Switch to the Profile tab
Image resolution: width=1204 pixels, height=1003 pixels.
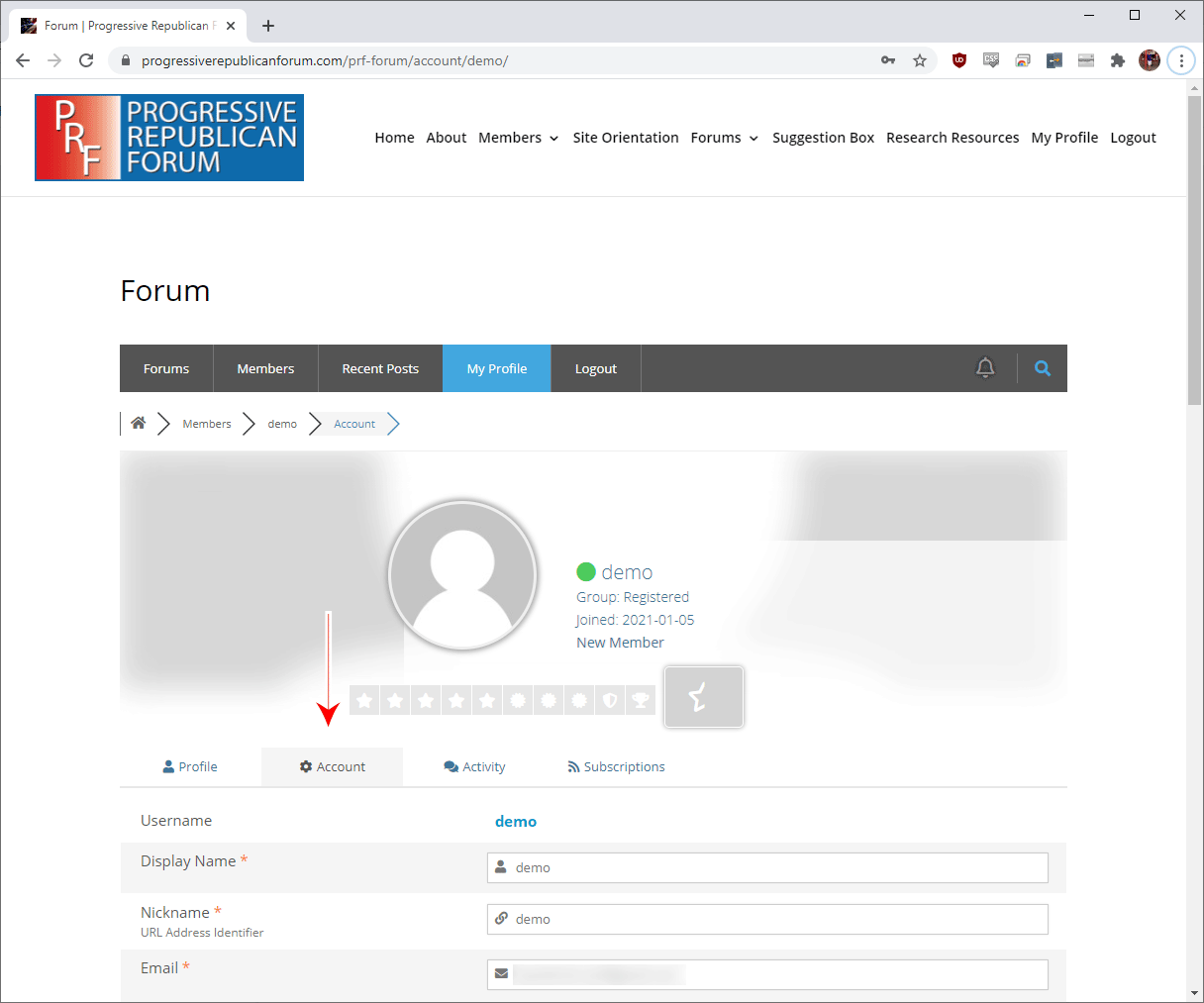pos(190,767)
